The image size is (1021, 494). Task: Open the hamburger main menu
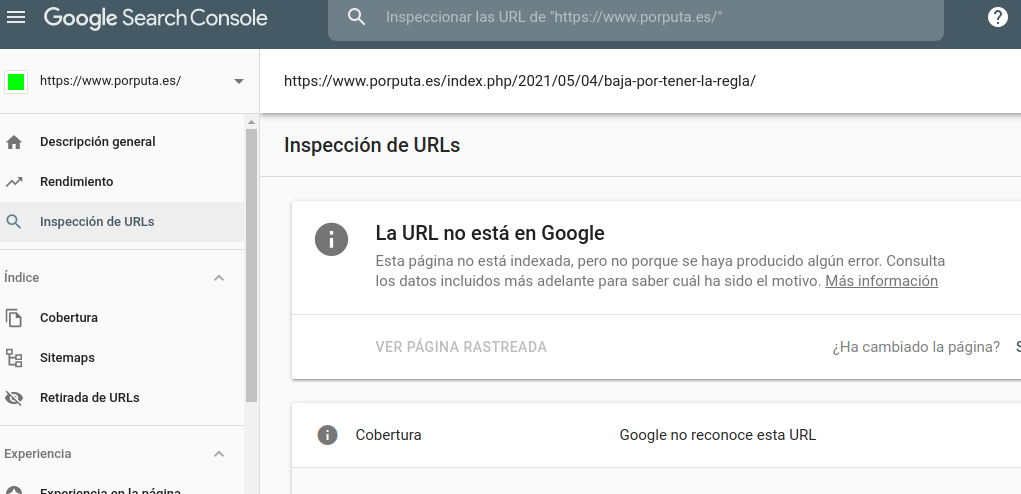pyautogui.click(x=16, y=17)
